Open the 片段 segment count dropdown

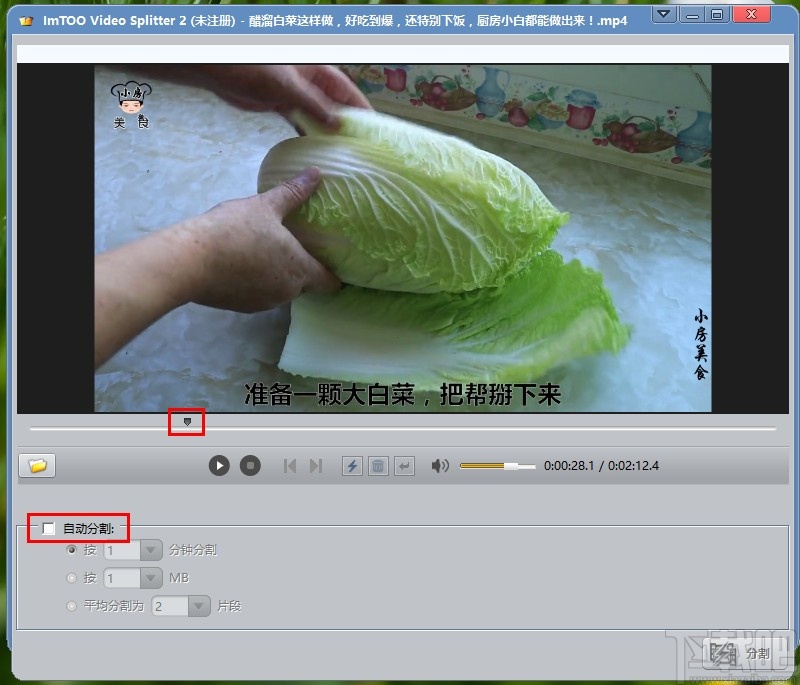(x=197, y=605)
